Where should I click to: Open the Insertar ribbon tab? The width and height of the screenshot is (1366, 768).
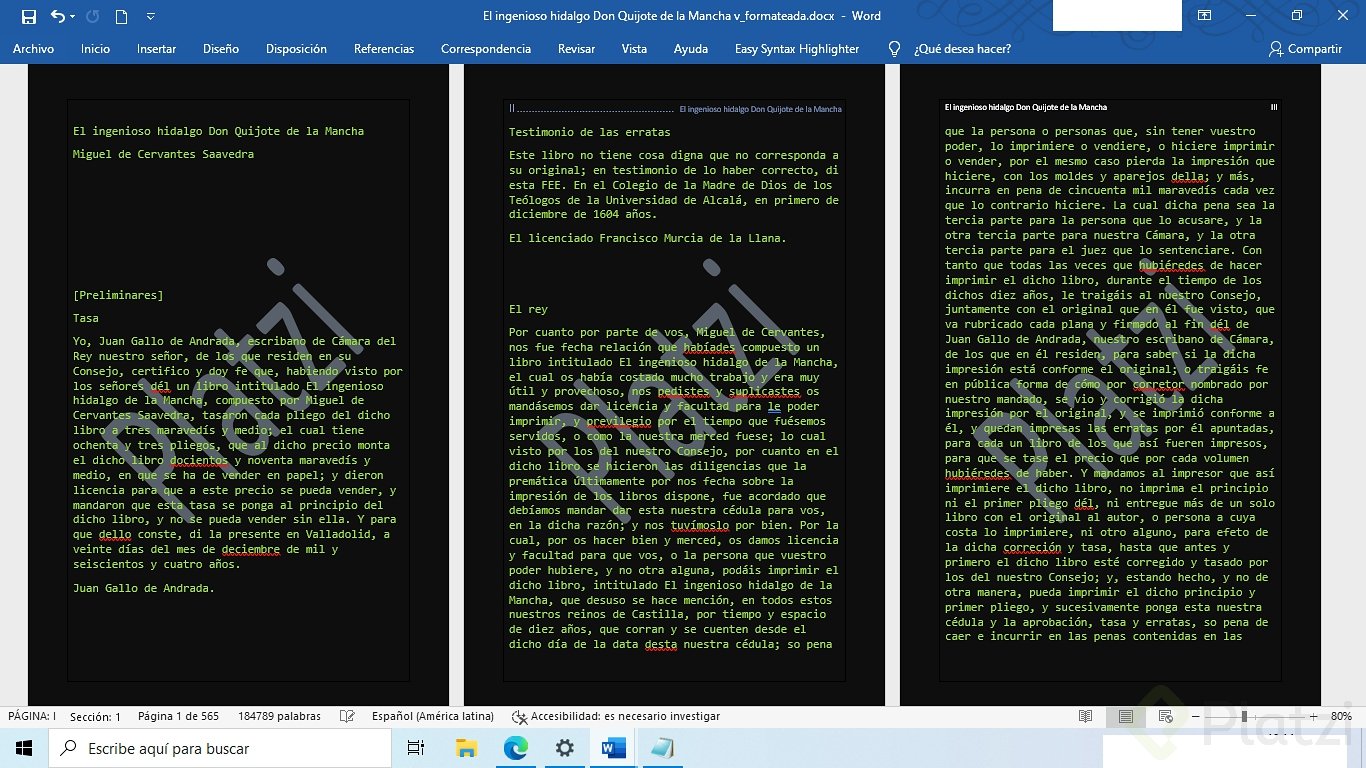(x=156, y=49)
